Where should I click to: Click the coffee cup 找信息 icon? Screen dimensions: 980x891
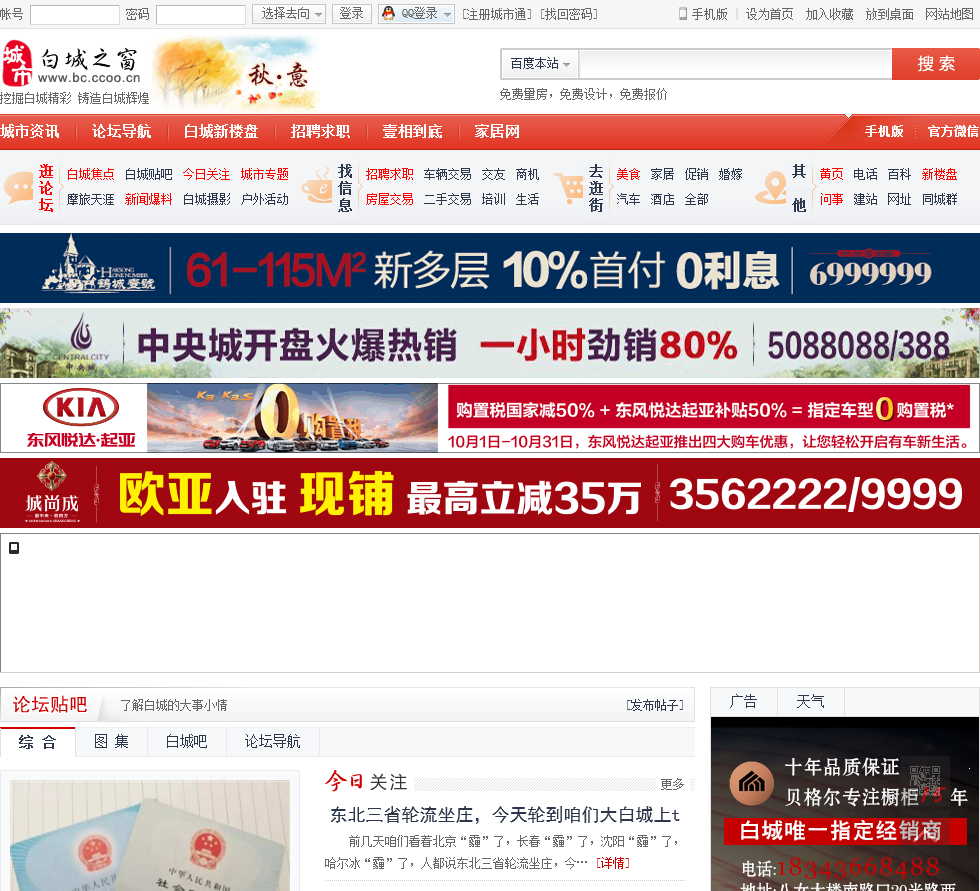pyautogui.click(x=317, y=186)
